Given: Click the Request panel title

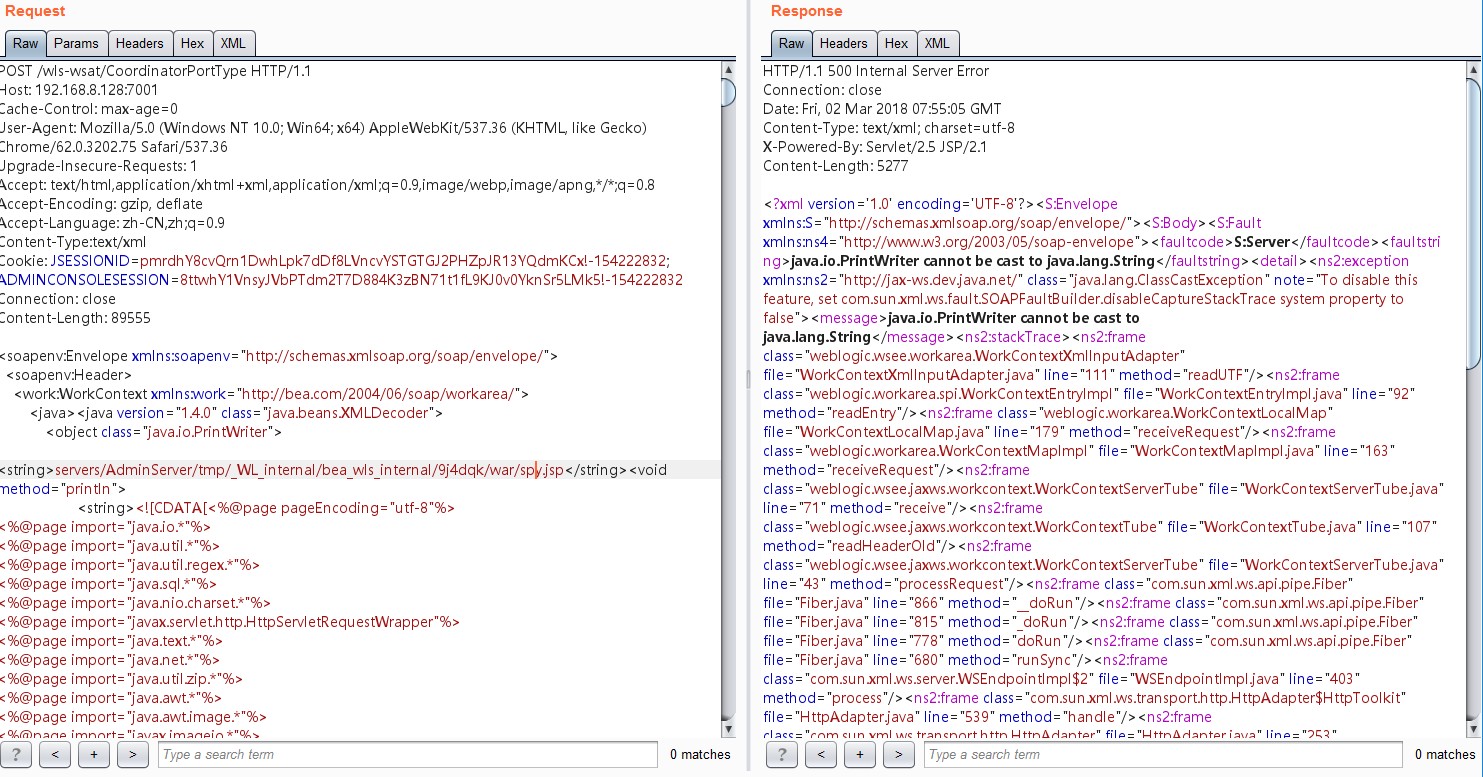Looking at the screenshot, I should (x=36, y=11).
